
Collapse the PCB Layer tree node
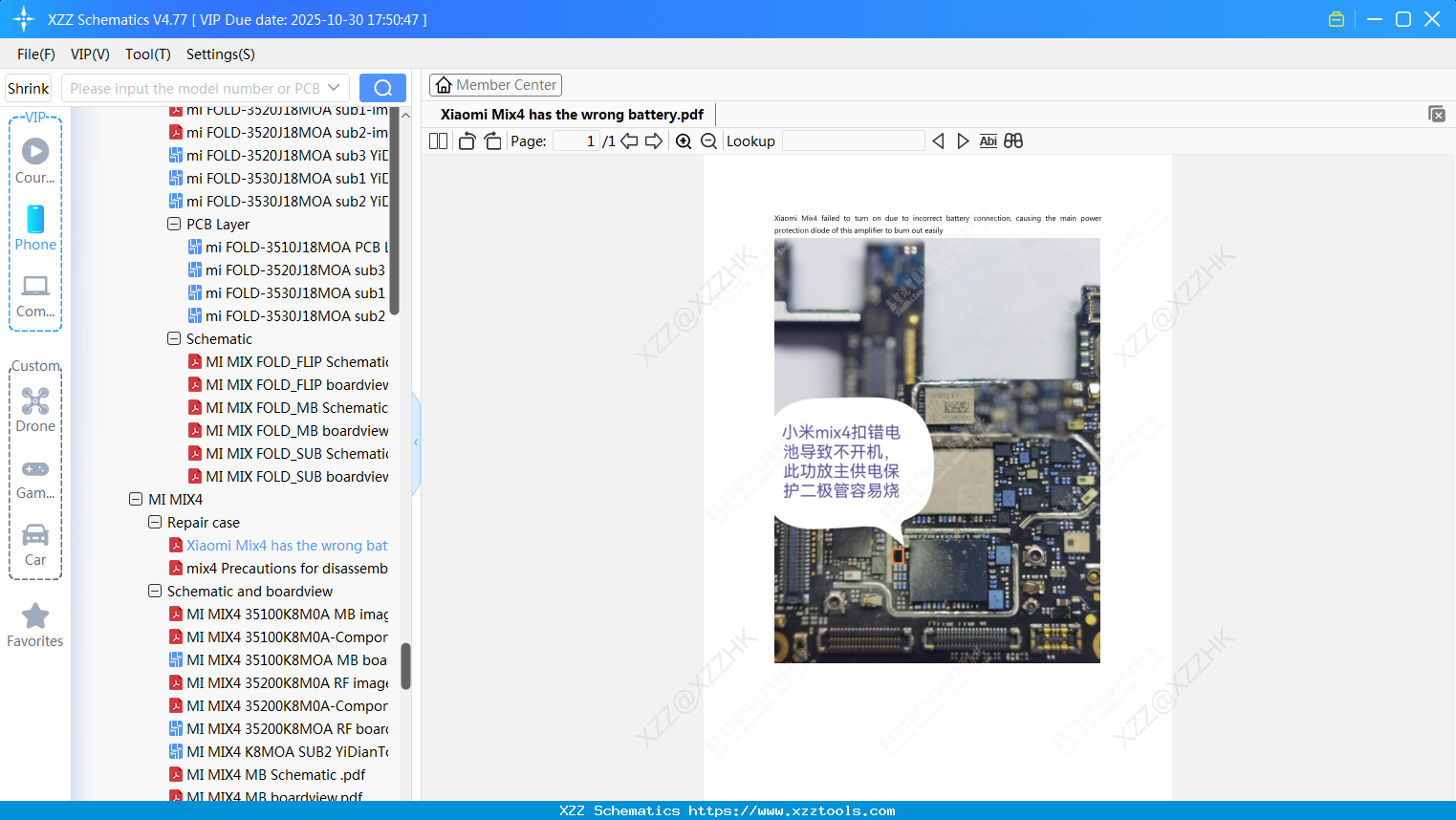pyautogui.click(x=174, y=224)
